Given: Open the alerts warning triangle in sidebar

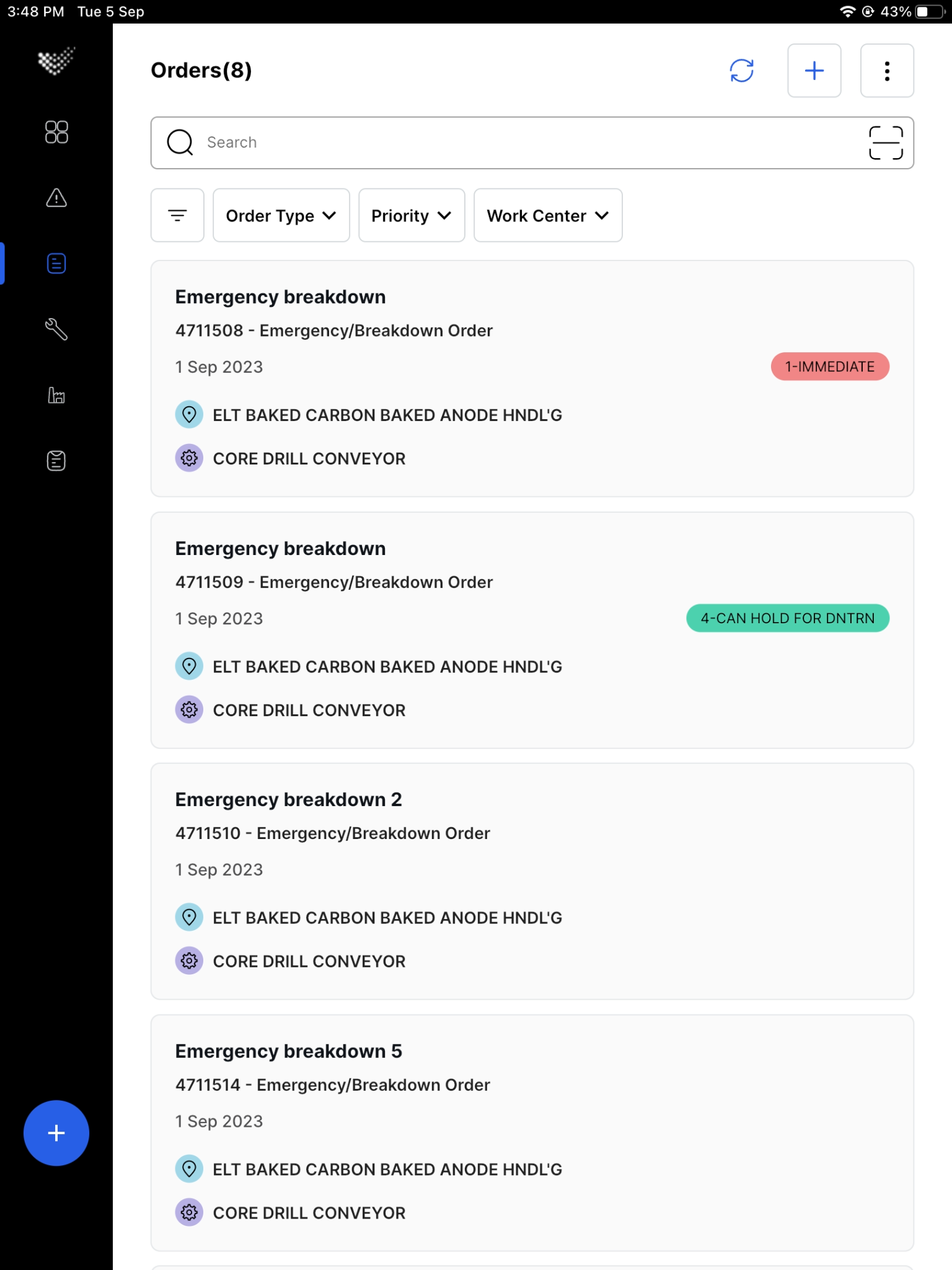Looking at the screenshot, I should [x=56, y=198].
